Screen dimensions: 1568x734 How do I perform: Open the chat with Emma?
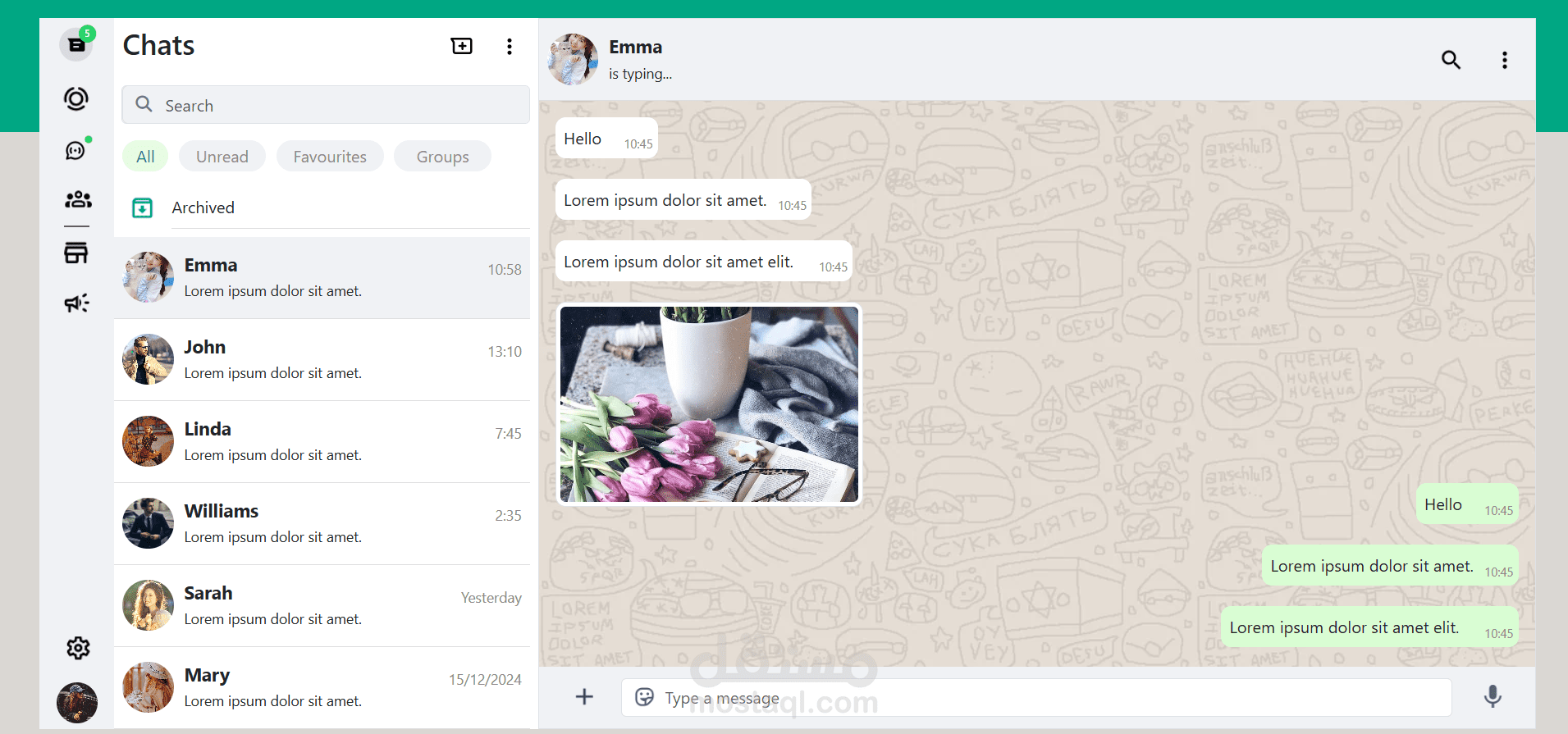click(322, 278)
